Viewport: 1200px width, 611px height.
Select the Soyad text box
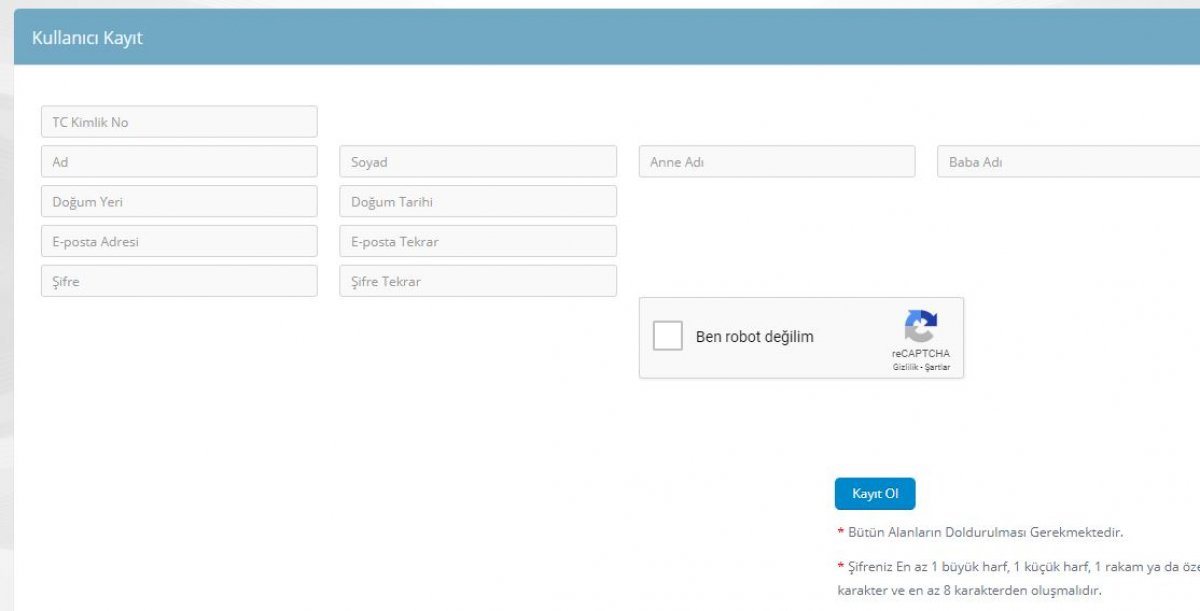coord(477,162)
